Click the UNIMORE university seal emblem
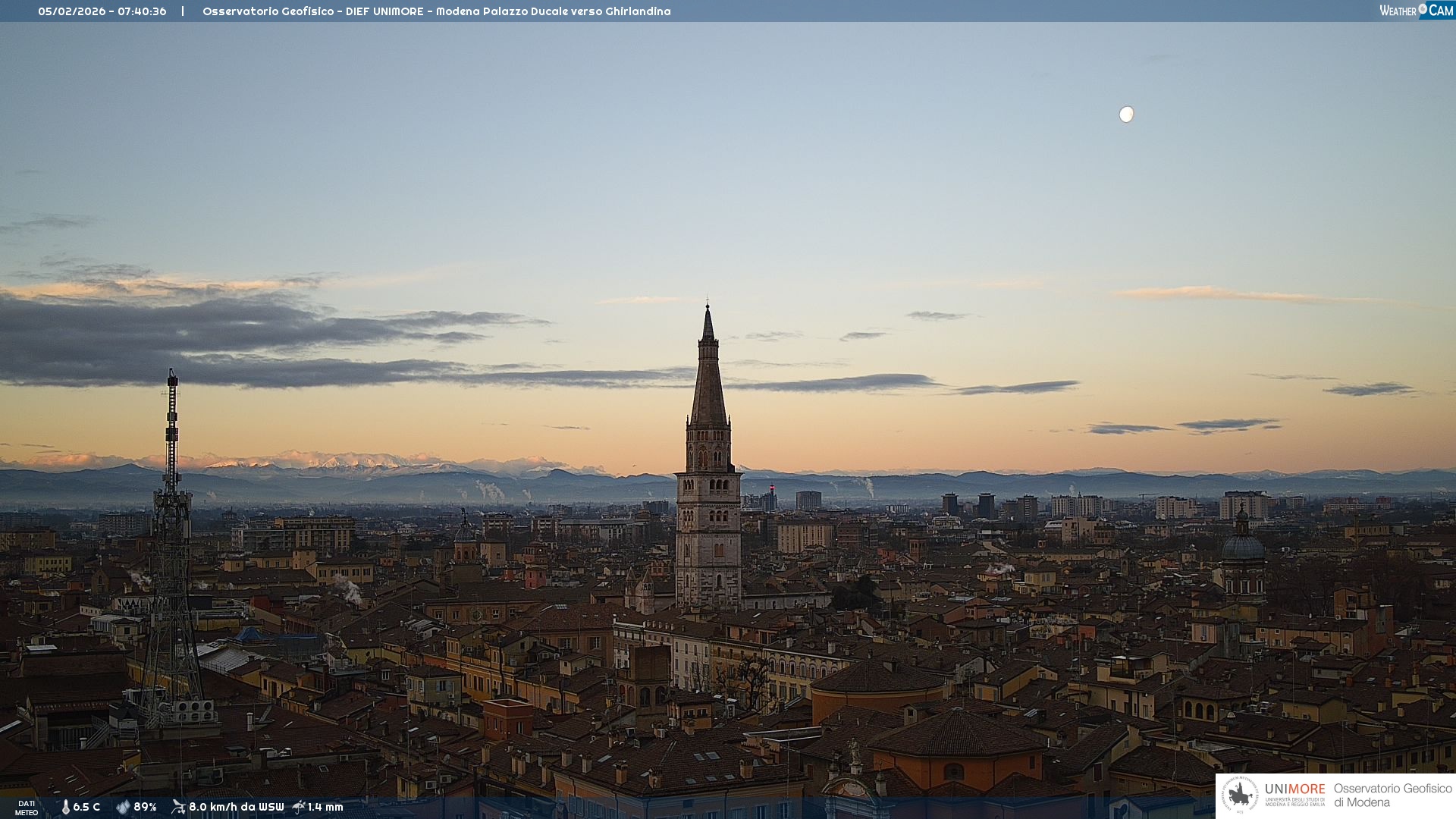1456x819 pixels. point(1241,795)
